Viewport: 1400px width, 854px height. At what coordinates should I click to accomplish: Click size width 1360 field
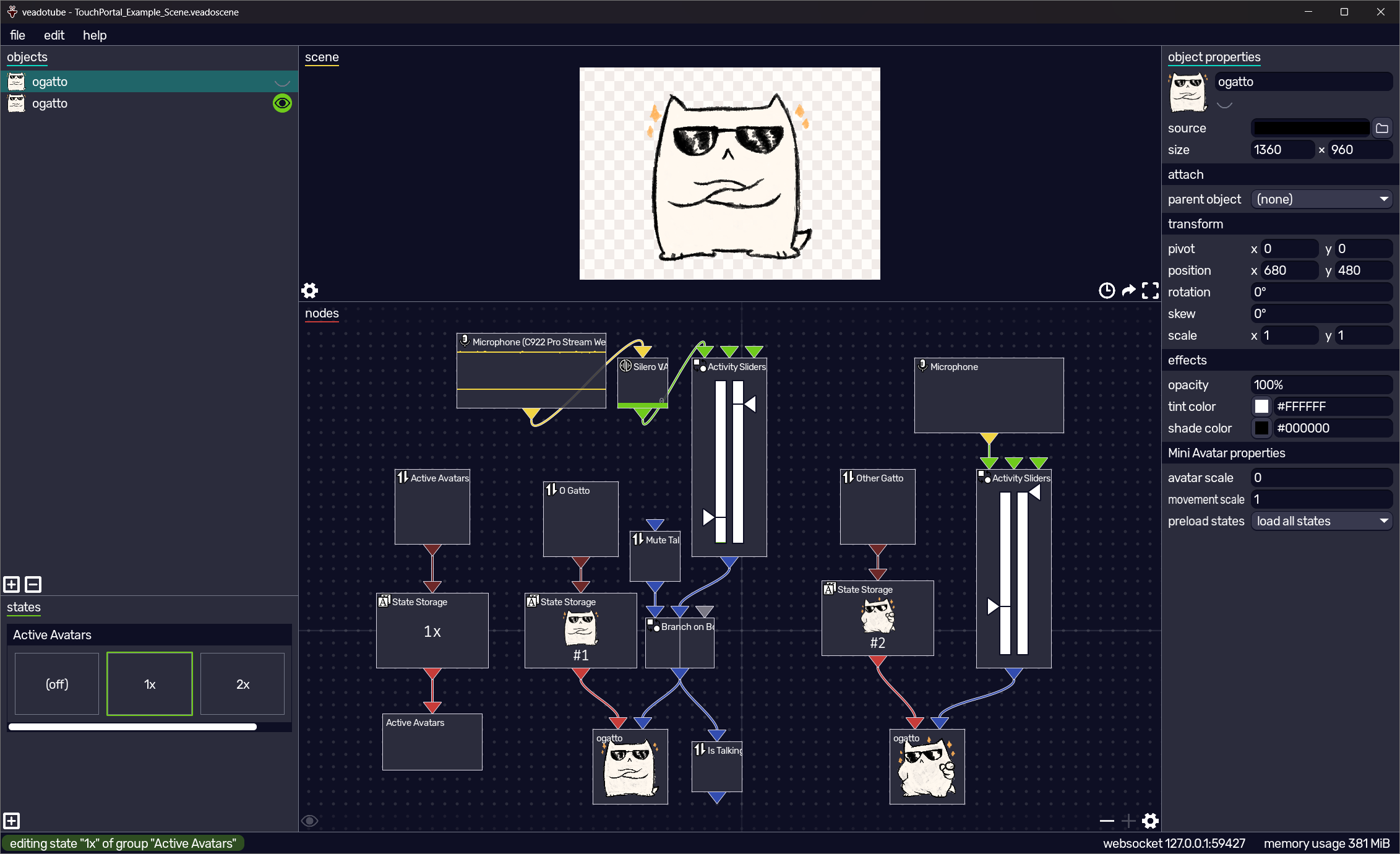click(x=1282, y=150)
